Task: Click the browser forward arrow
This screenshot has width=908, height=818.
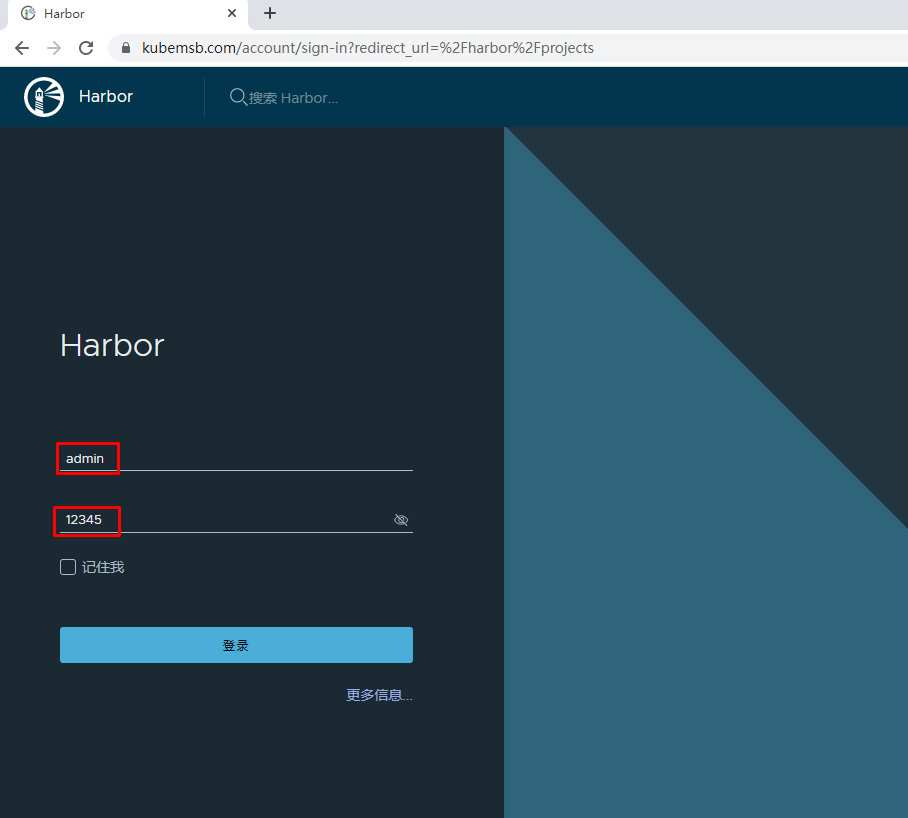Action: [x=54, y=47]
